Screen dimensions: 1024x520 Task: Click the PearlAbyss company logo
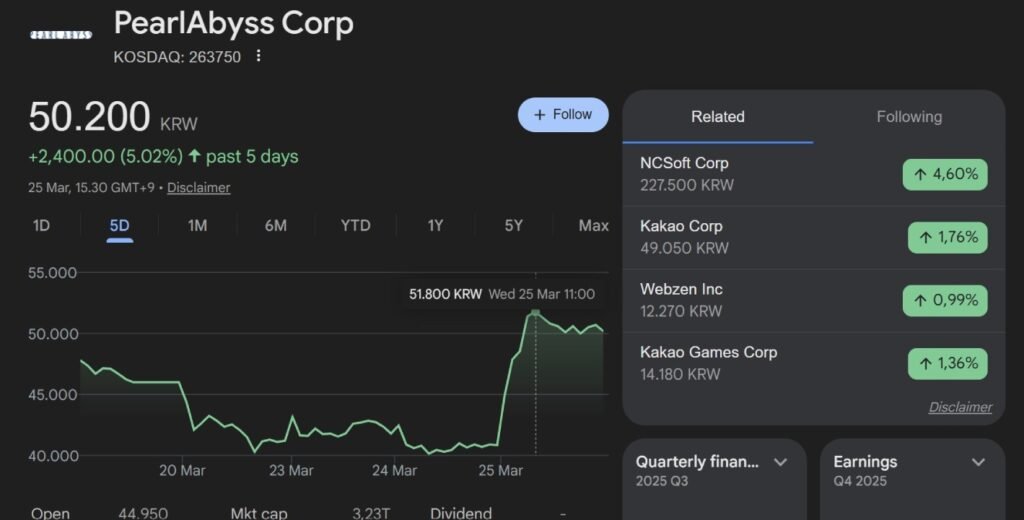(x=61, y=35)
